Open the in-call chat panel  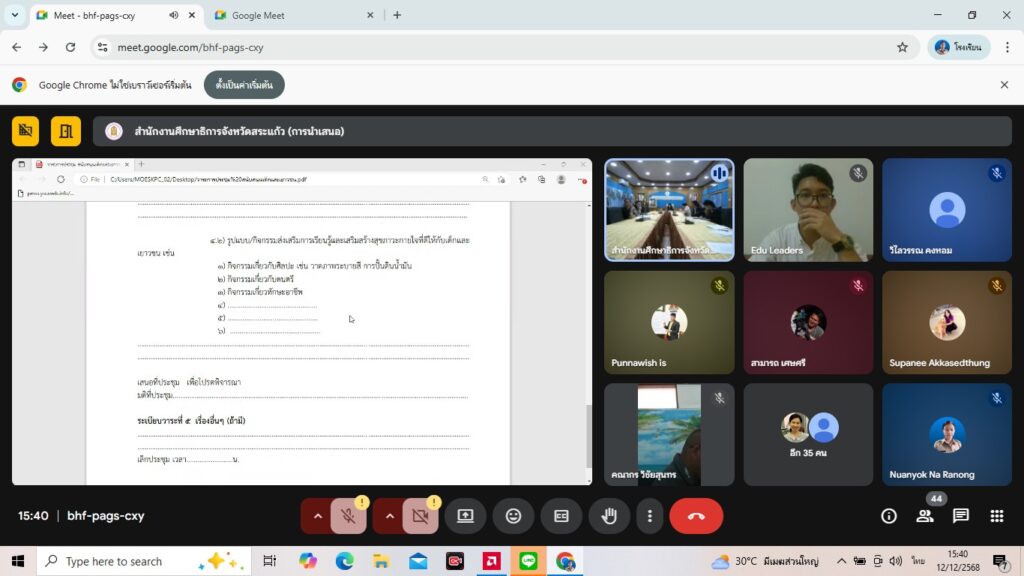tap(960, 516)
